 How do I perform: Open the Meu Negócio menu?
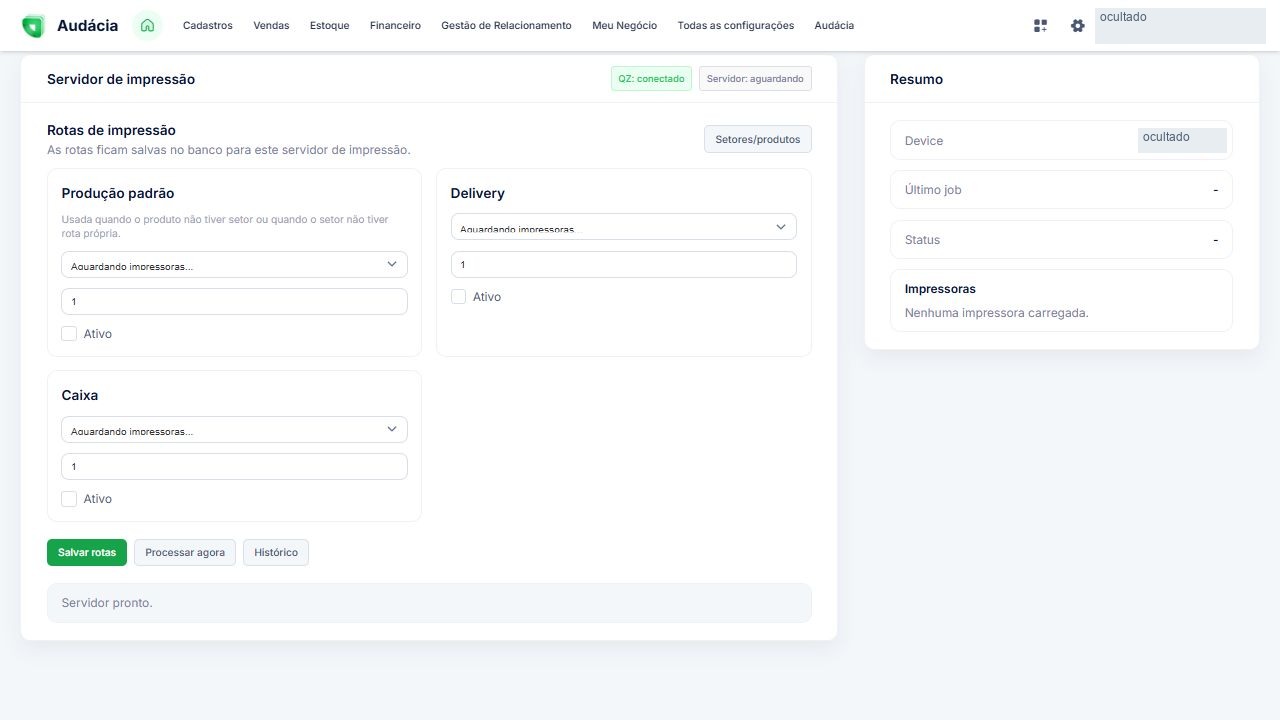(x=625, y=26)
